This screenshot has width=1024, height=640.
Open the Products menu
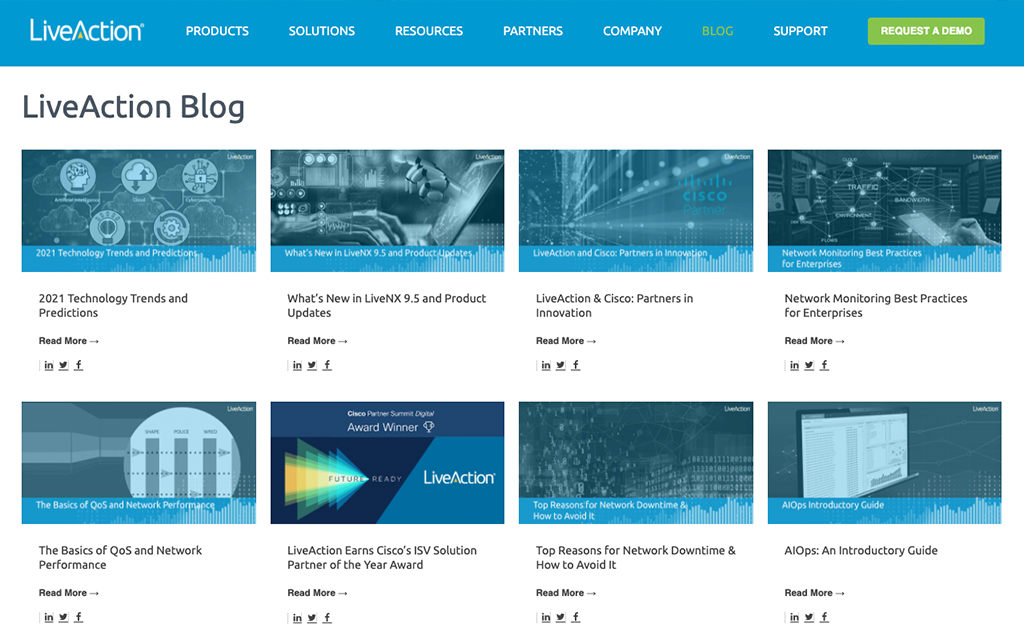pyautogui.click(x=217, y=31)
